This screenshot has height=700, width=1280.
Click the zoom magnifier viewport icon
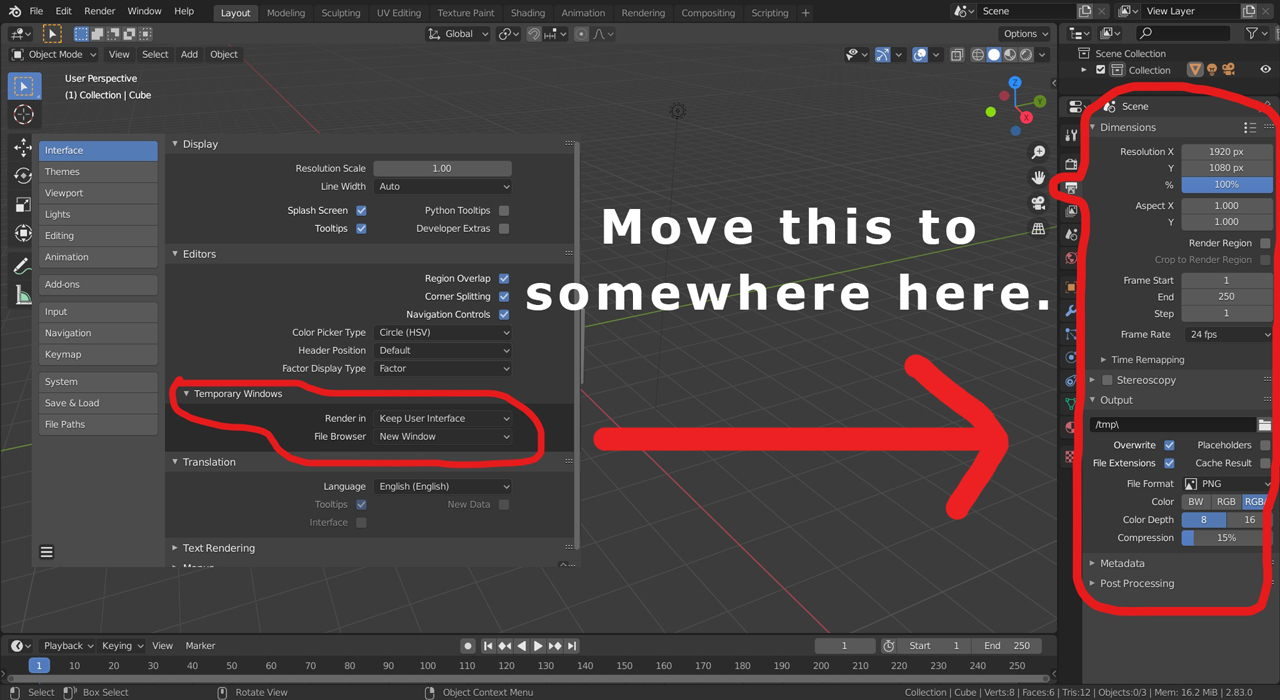pos(1039,152)
